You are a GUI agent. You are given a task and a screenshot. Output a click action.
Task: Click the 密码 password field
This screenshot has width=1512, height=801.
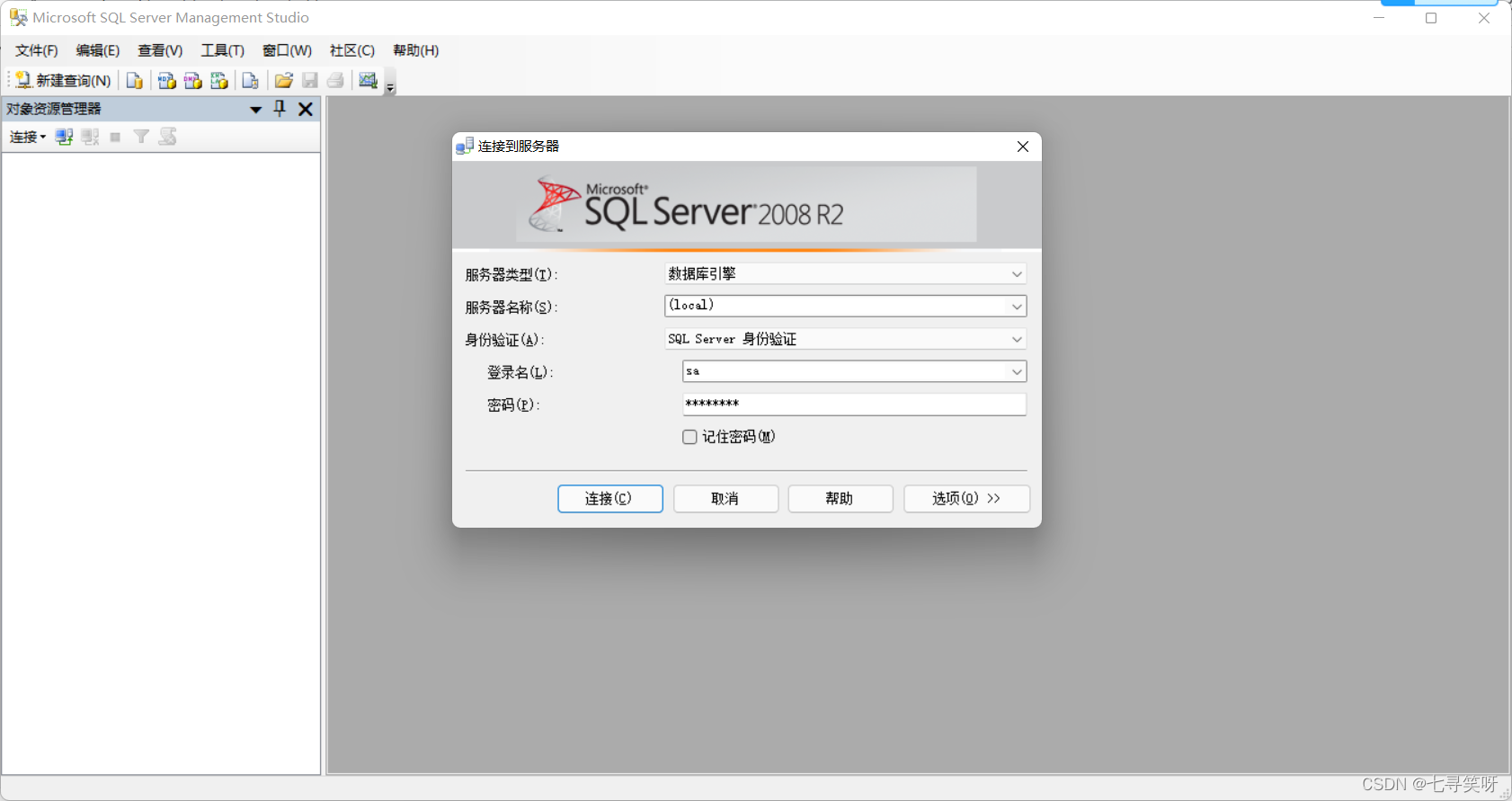pyautogui.click(x=854, y=404)
